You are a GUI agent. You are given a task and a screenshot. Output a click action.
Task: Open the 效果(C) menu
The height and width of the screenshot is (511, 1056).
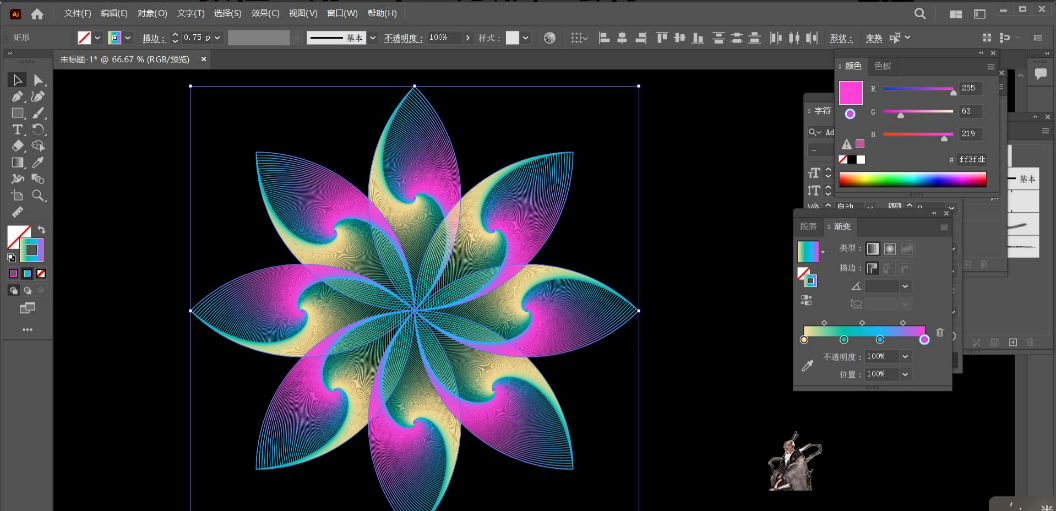point(265,14)
